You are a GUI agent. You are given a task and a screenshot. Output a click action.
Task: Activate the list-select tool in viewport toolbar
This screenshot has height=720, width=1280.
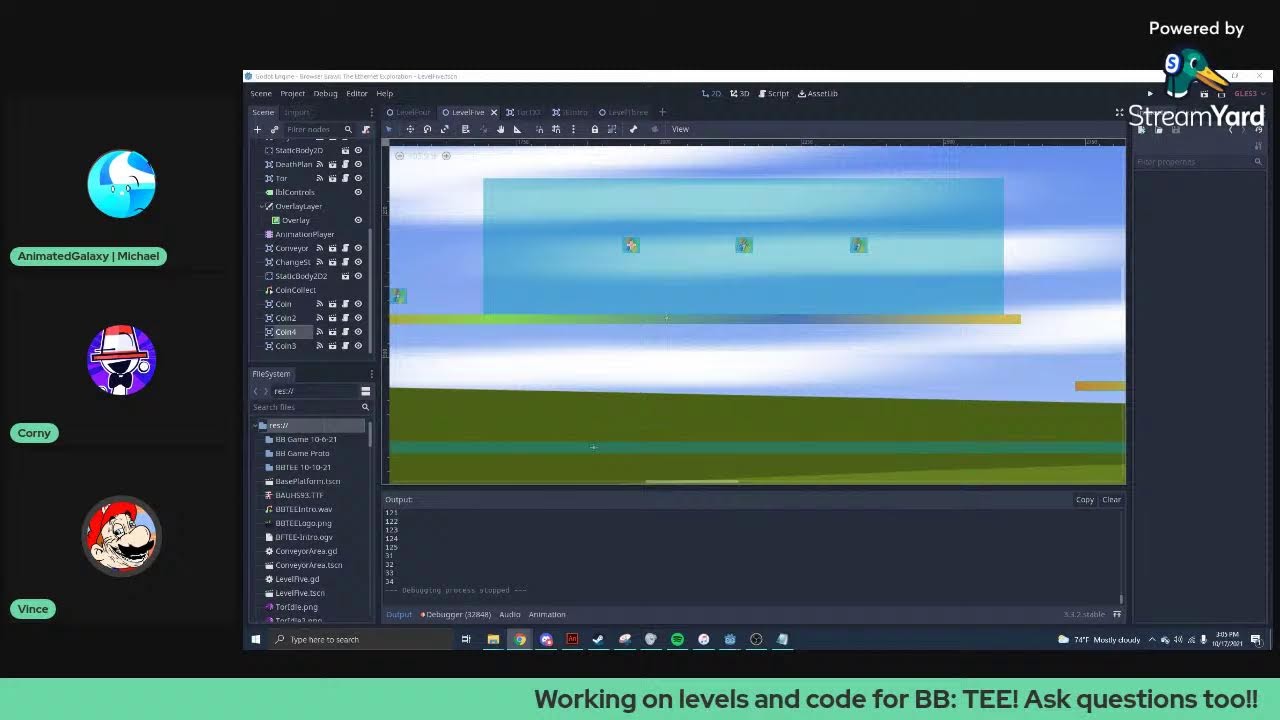tap(465, 129)
